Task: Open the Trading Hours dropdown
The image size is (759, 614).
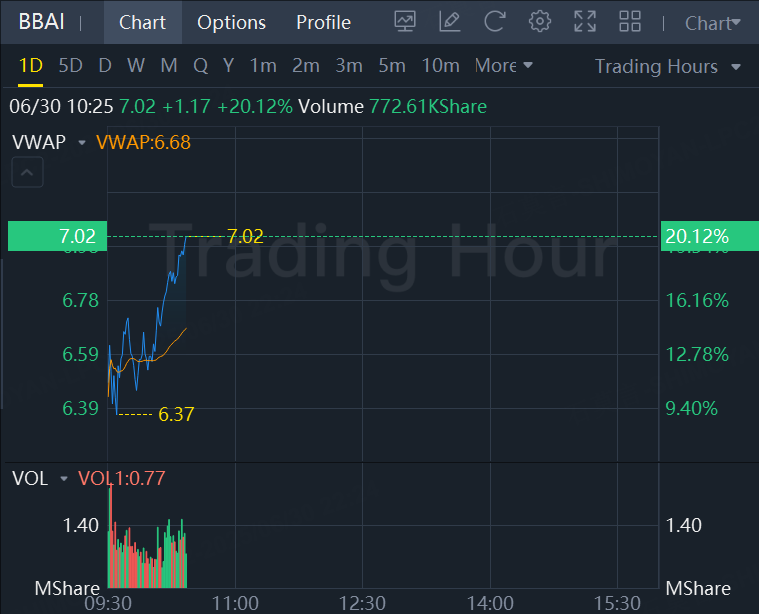Action: coord(667,67)
